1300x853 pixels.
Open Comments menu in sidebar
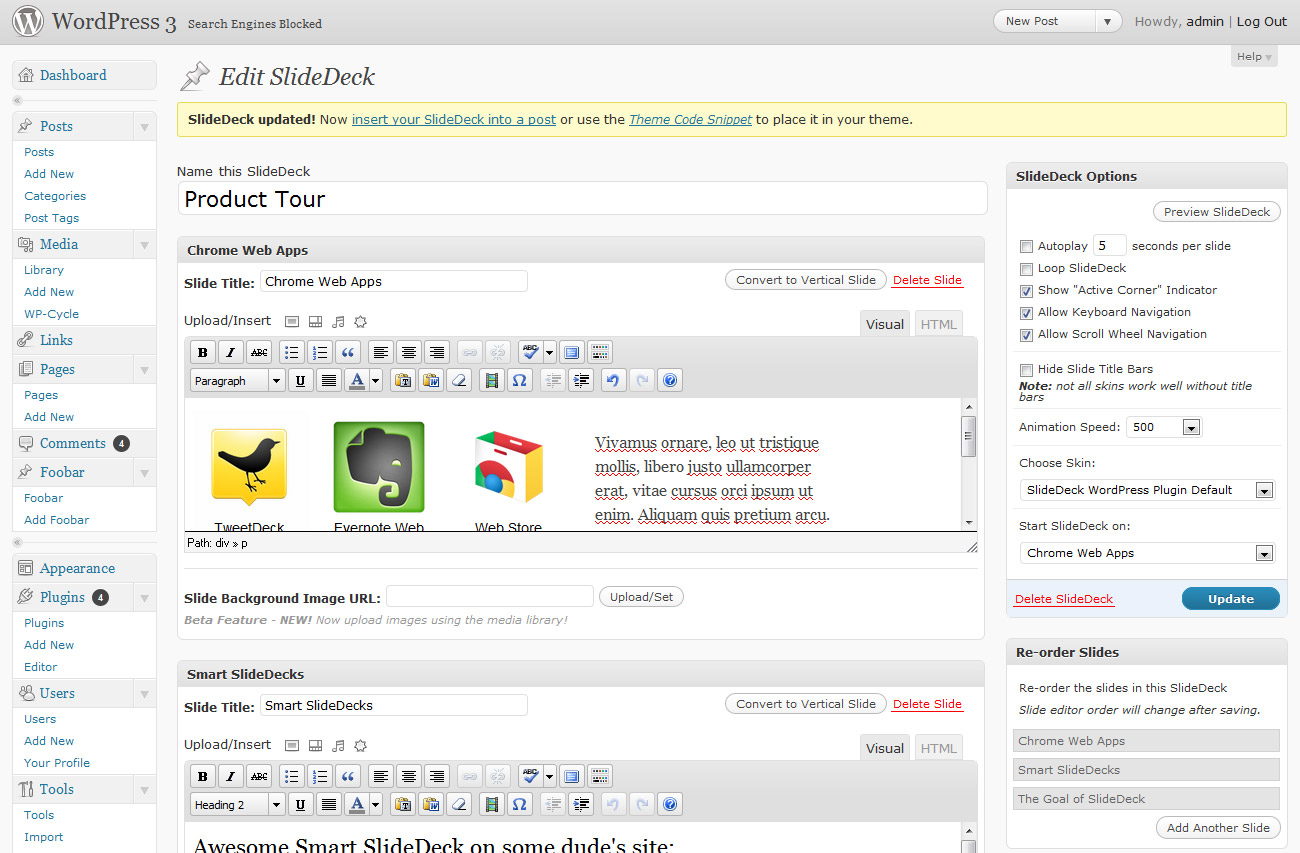tap(72, 443)
